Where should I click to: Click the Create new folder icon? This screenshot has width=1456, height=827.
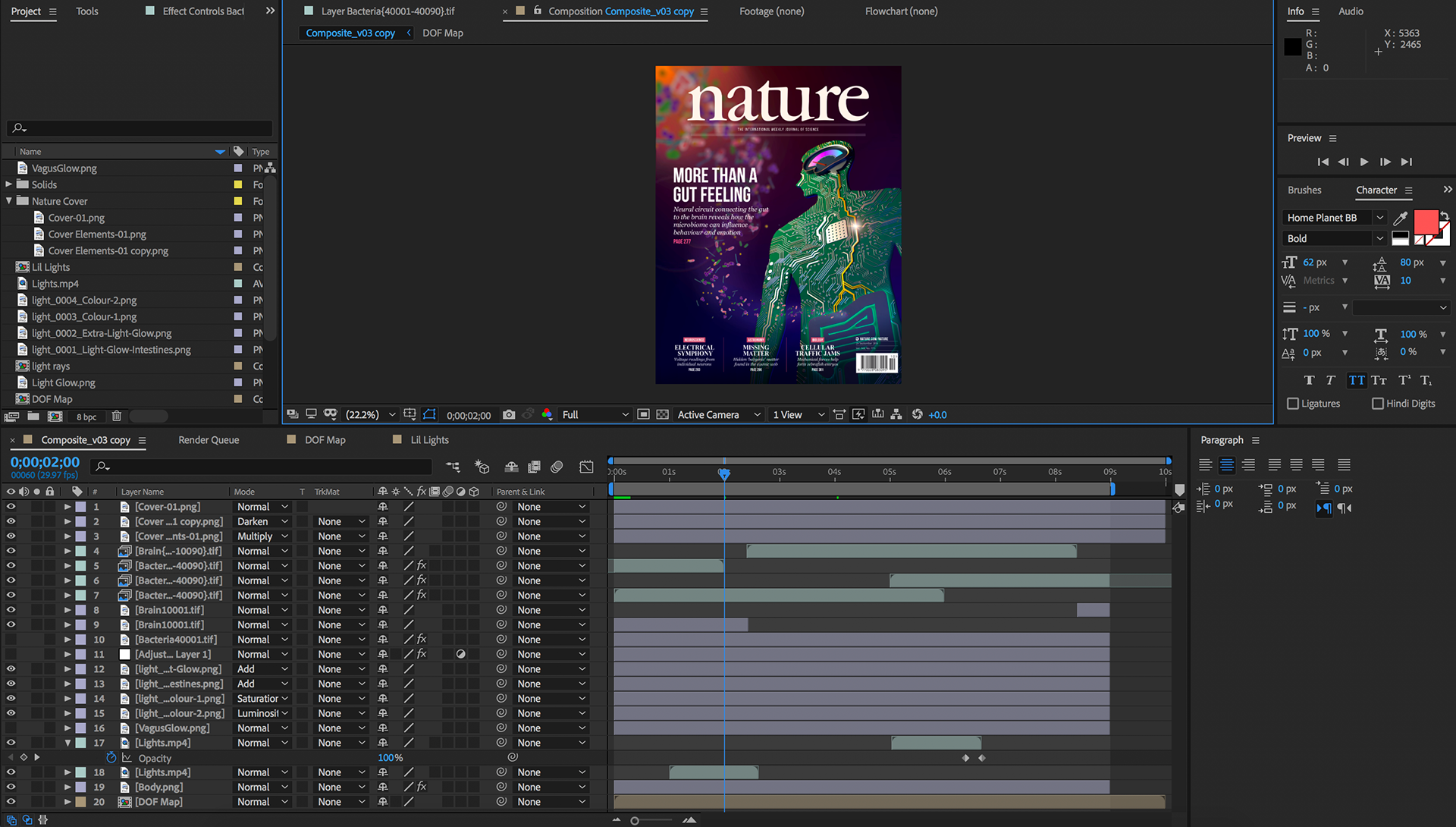pos(33,416)
